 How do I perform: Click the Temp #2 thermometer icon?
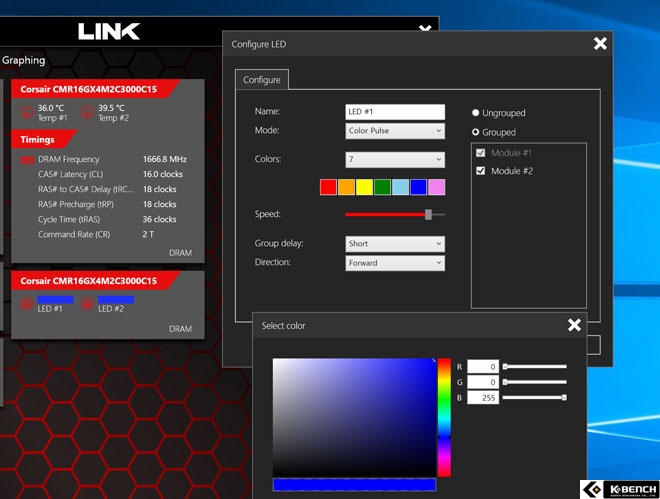[87, 112]
